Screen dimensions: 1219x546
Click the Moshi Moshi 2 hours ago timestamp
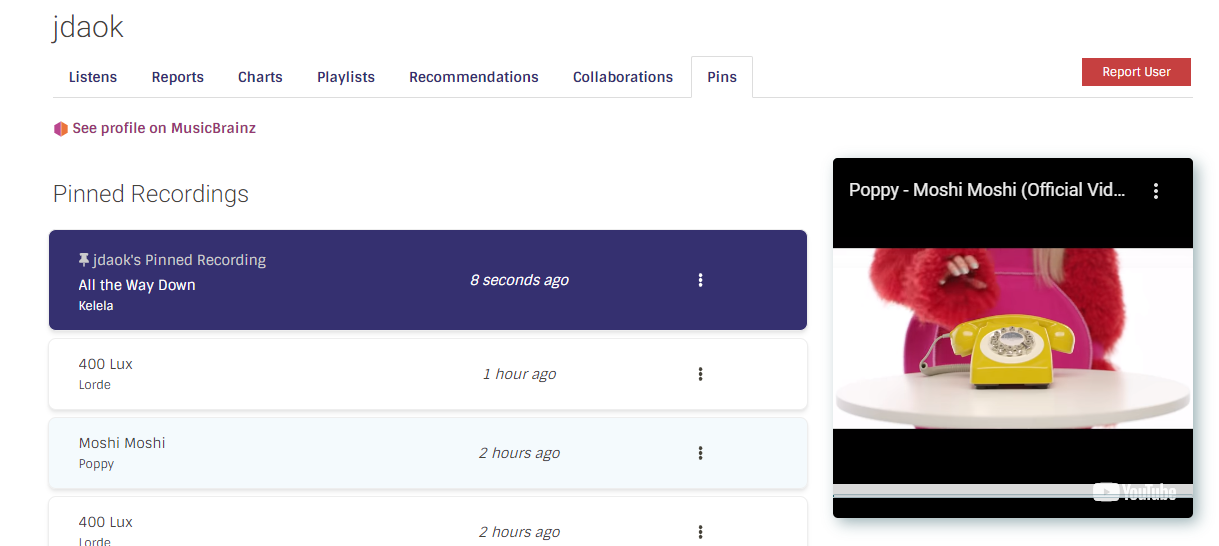pyautogui.click(x=519, y=453)
